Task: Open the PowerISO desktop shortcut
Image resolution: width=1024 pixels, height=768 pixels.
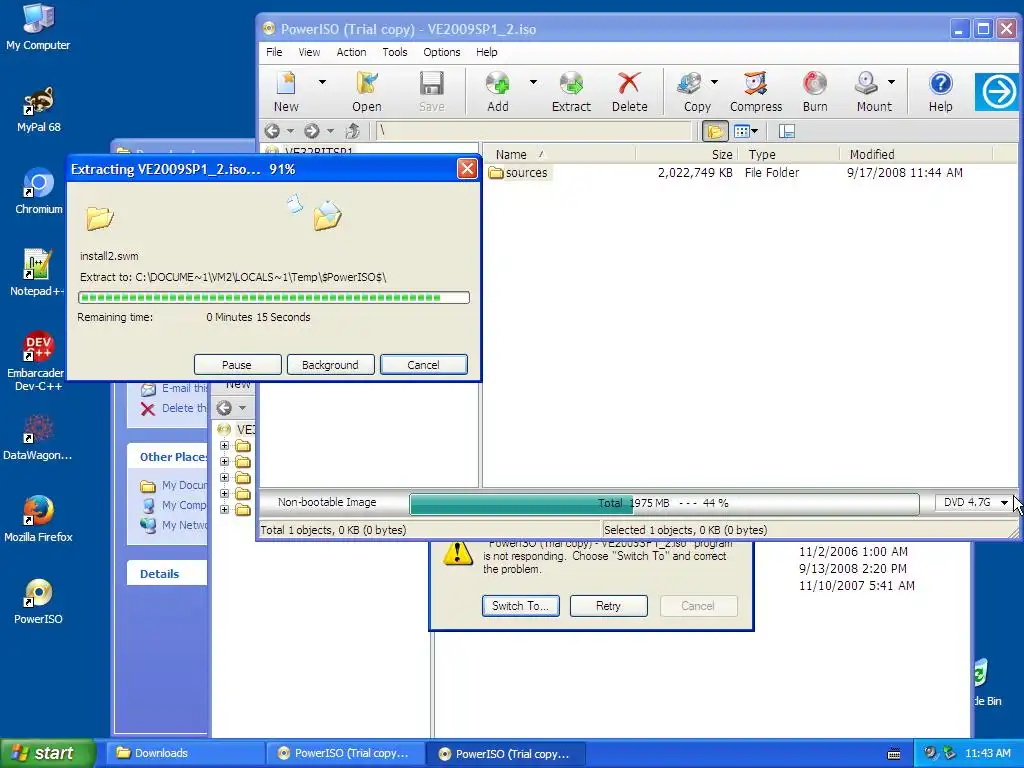Action: pos(39,601)
